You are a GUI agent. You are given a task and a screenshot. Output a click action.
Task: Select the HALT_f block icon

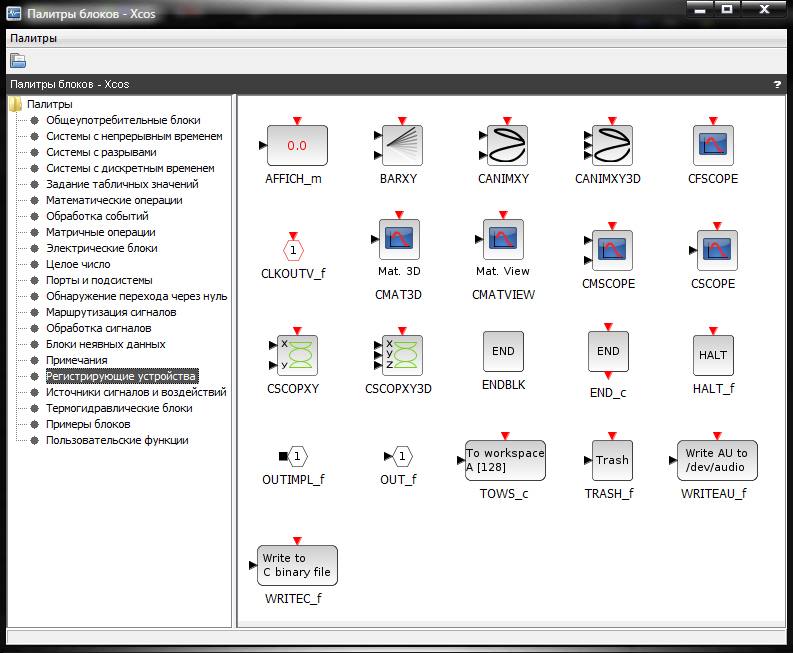tap(713, 355)
